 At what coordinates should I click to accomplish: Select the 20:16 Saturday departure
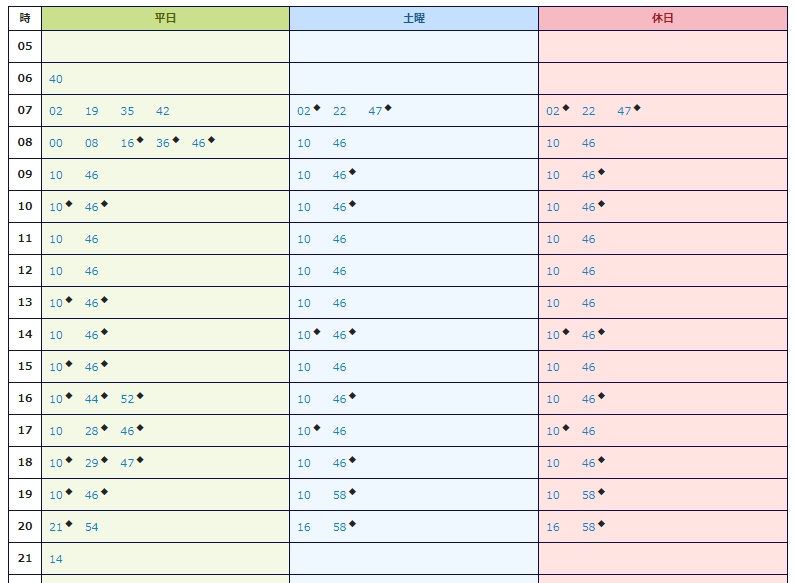tap(304, 528)
